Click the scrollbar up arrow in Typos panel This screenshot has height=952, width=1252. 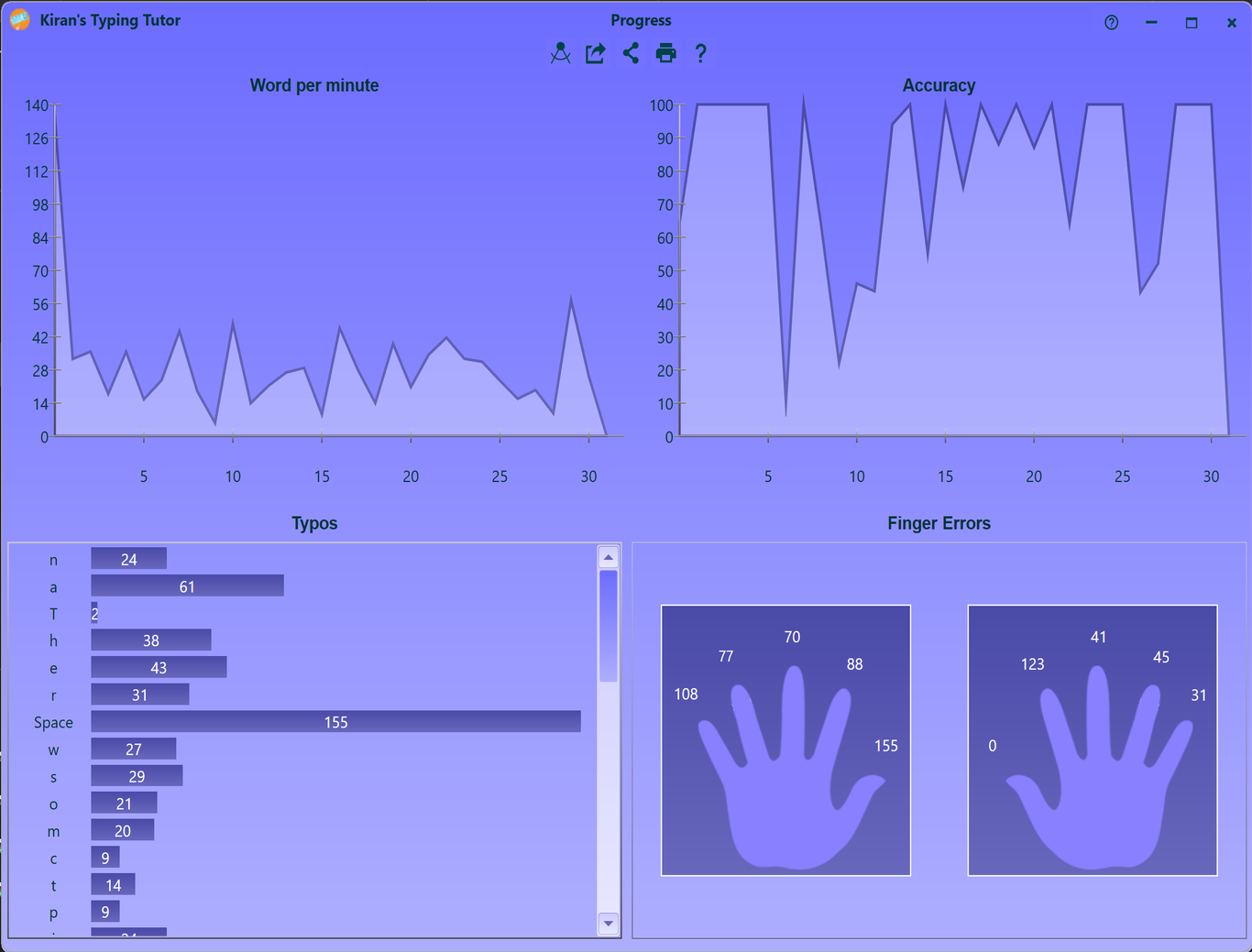pyautogui.click(x=608, y=555)
